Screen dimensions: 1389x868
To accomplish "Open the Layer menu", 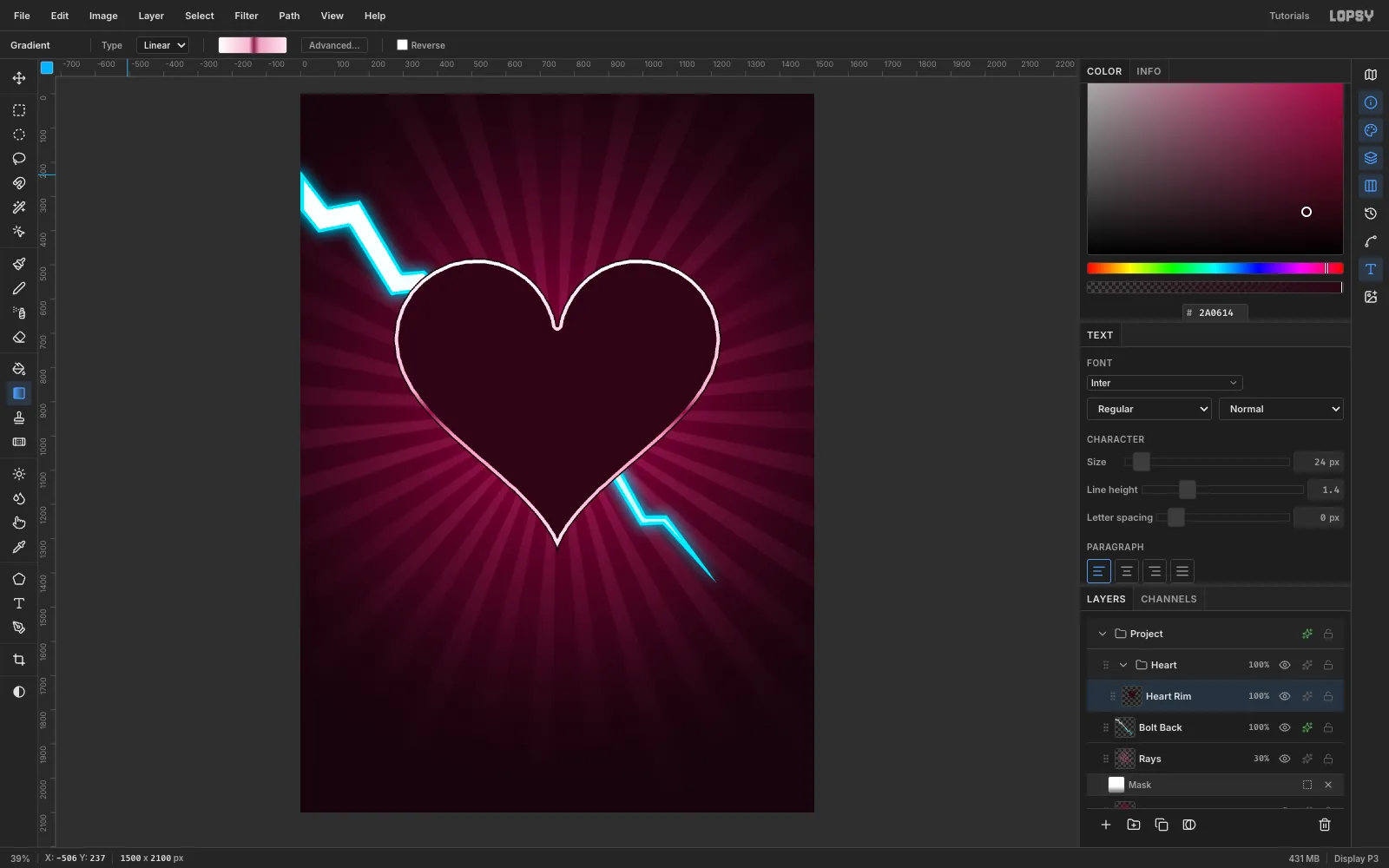I will [151, 16].
